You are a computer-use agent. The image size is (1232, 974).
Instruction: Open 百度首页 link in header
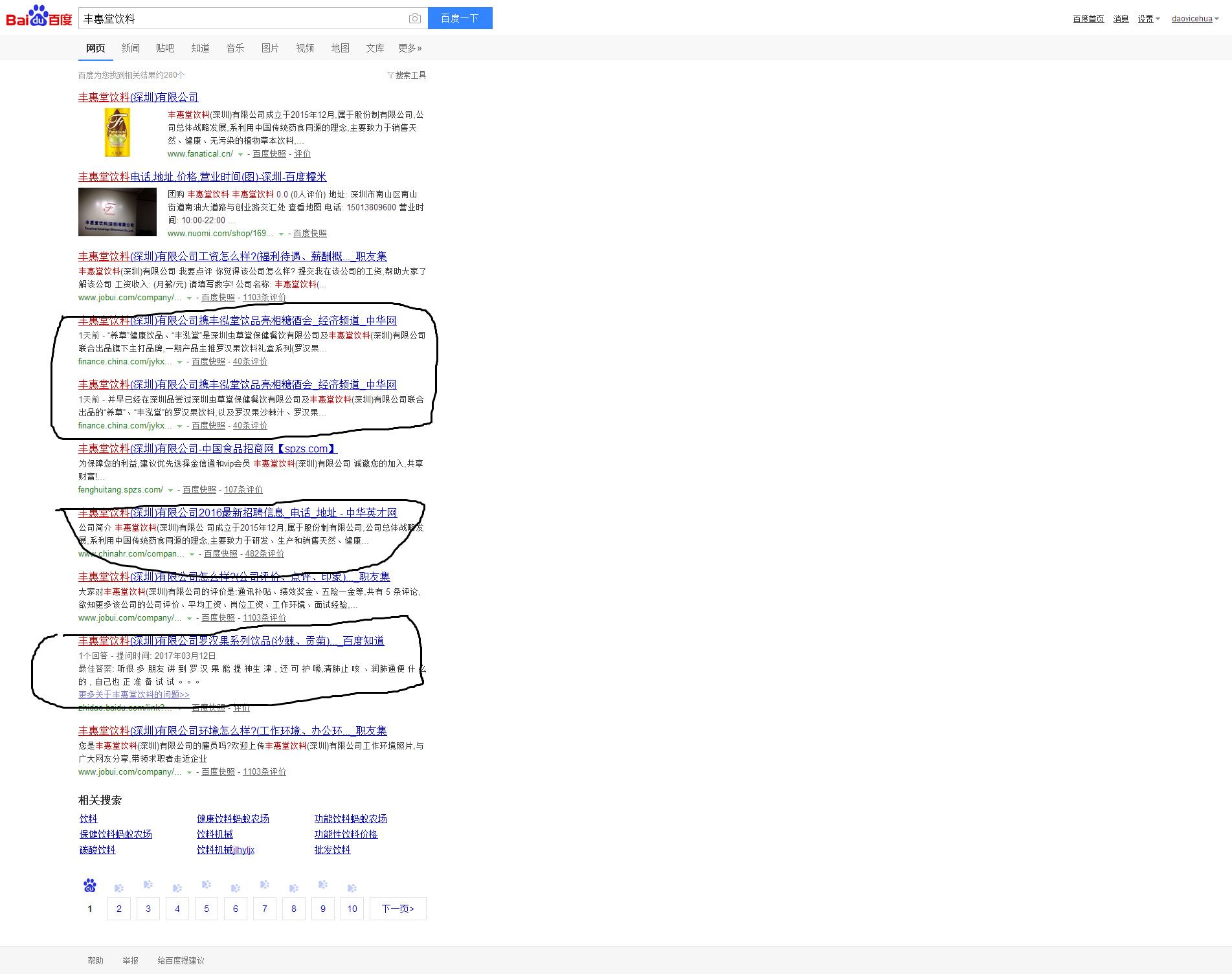click(1088, 19)
